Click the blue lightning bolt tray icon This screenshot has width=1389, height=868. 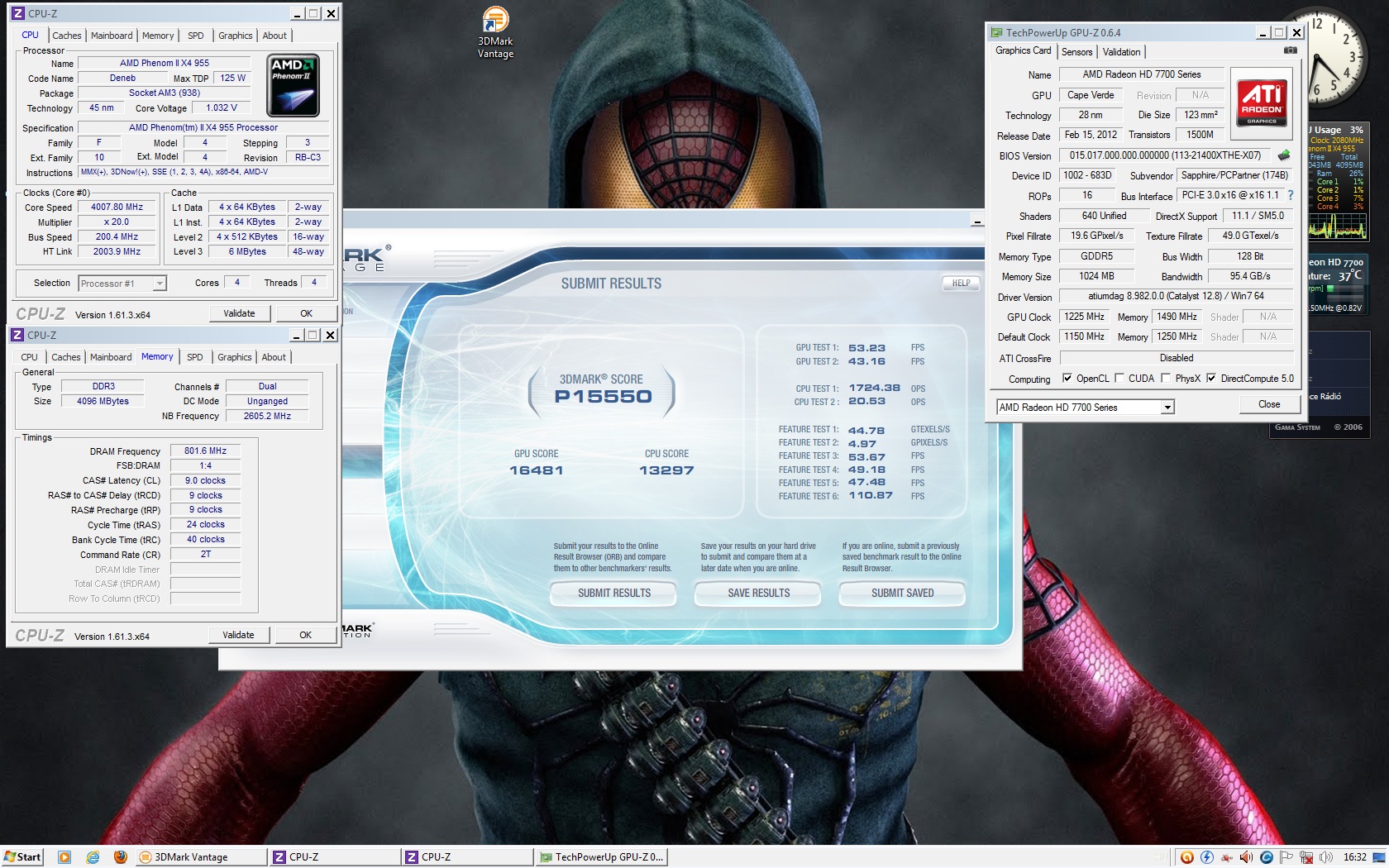coord(1206,857)
